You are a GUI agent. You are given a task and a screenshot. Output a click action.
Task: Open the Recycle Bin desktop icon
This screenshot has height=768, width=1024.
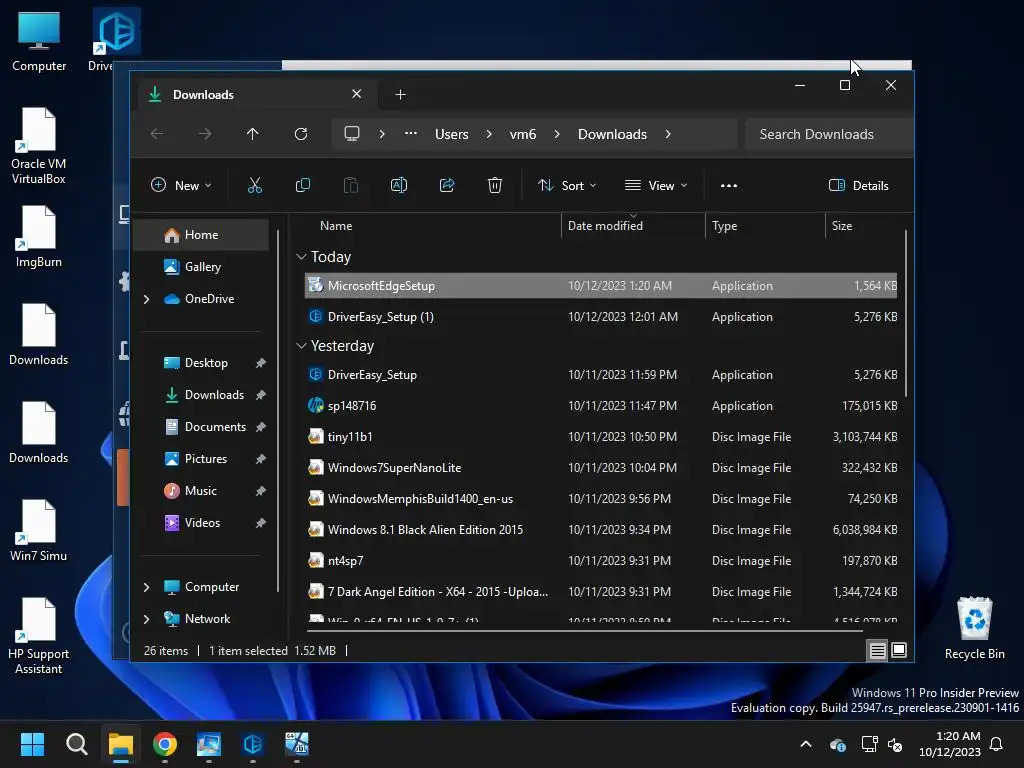(x=974, y=628)
